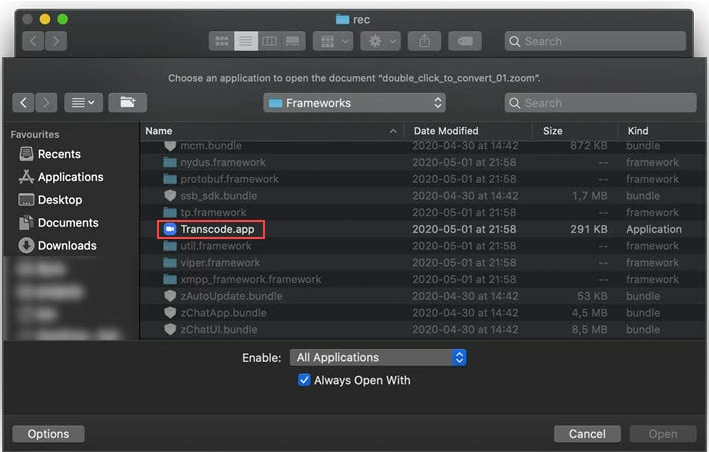Click Application kind cell for Transcode.app
The image size is (709, 452).
654,229
